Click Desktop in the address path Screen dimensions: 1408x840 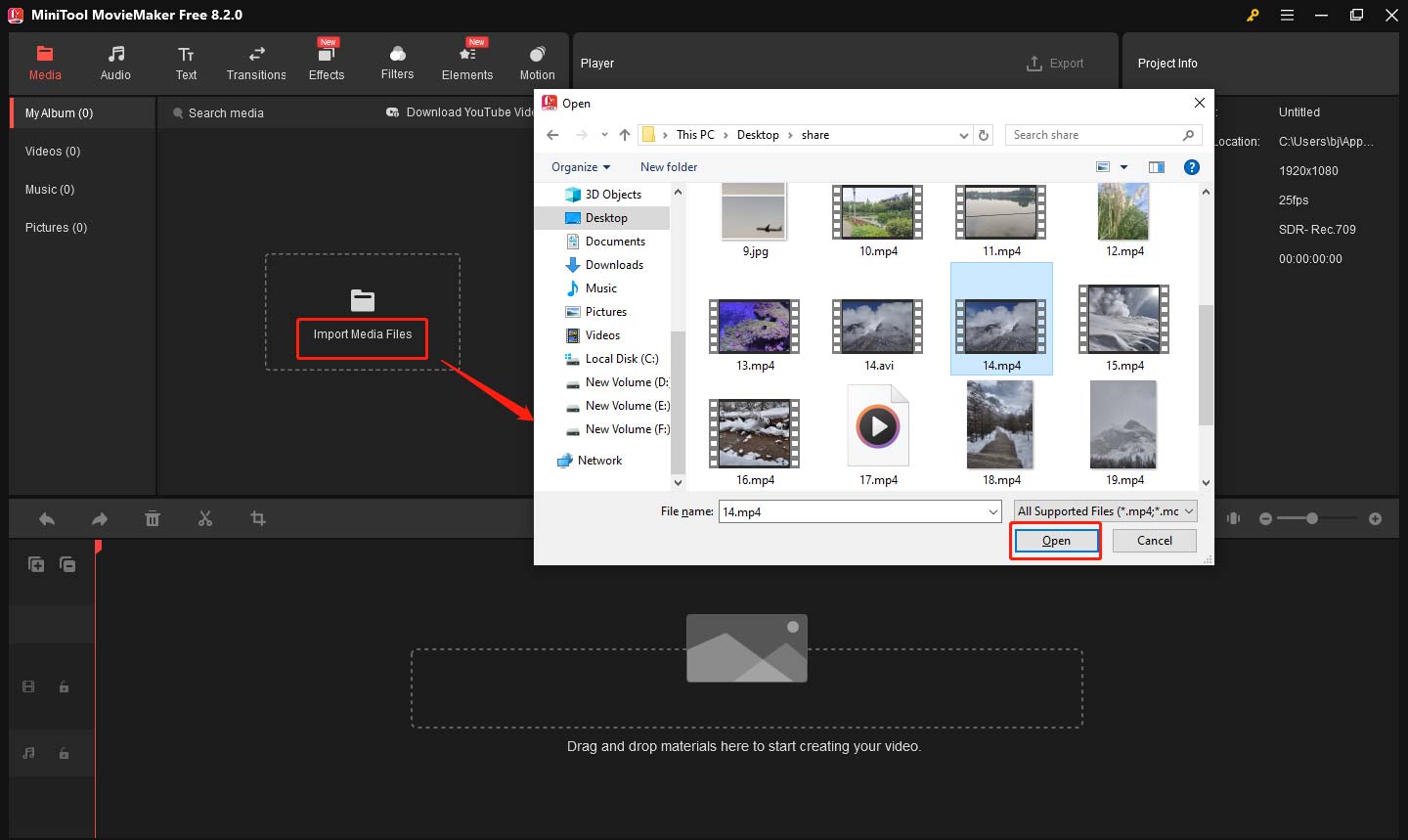tap(758, 135)
